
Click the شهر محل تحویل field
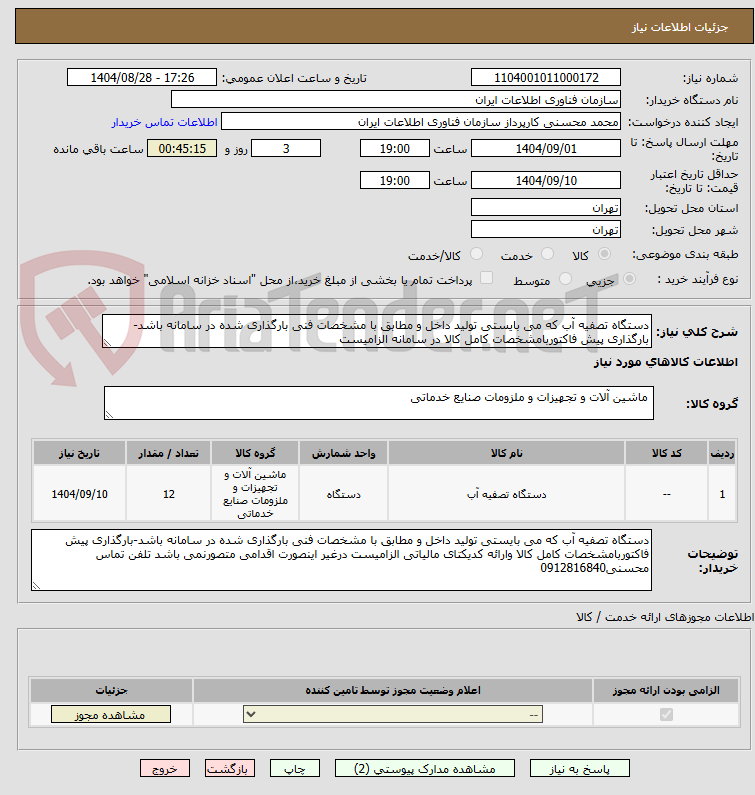pyautogui.click(x=546, y=229)
